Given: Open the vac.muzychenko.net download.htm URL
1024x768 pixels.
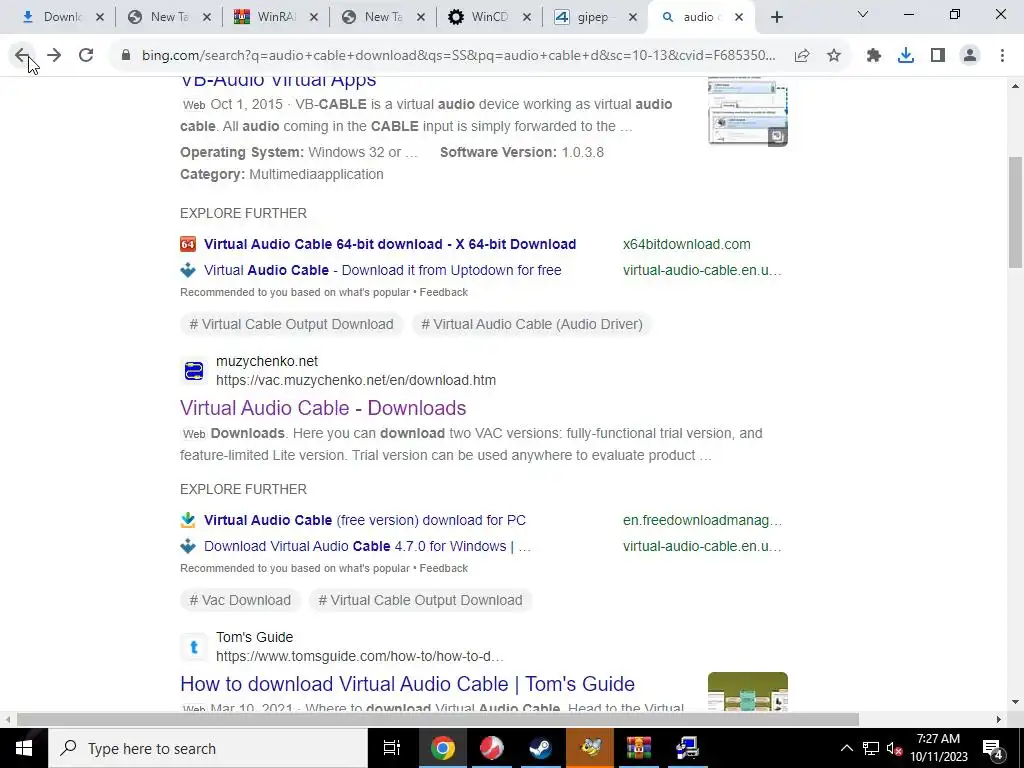Looking at the screenshot, I should pyautogui.click(x=356, y=380).
